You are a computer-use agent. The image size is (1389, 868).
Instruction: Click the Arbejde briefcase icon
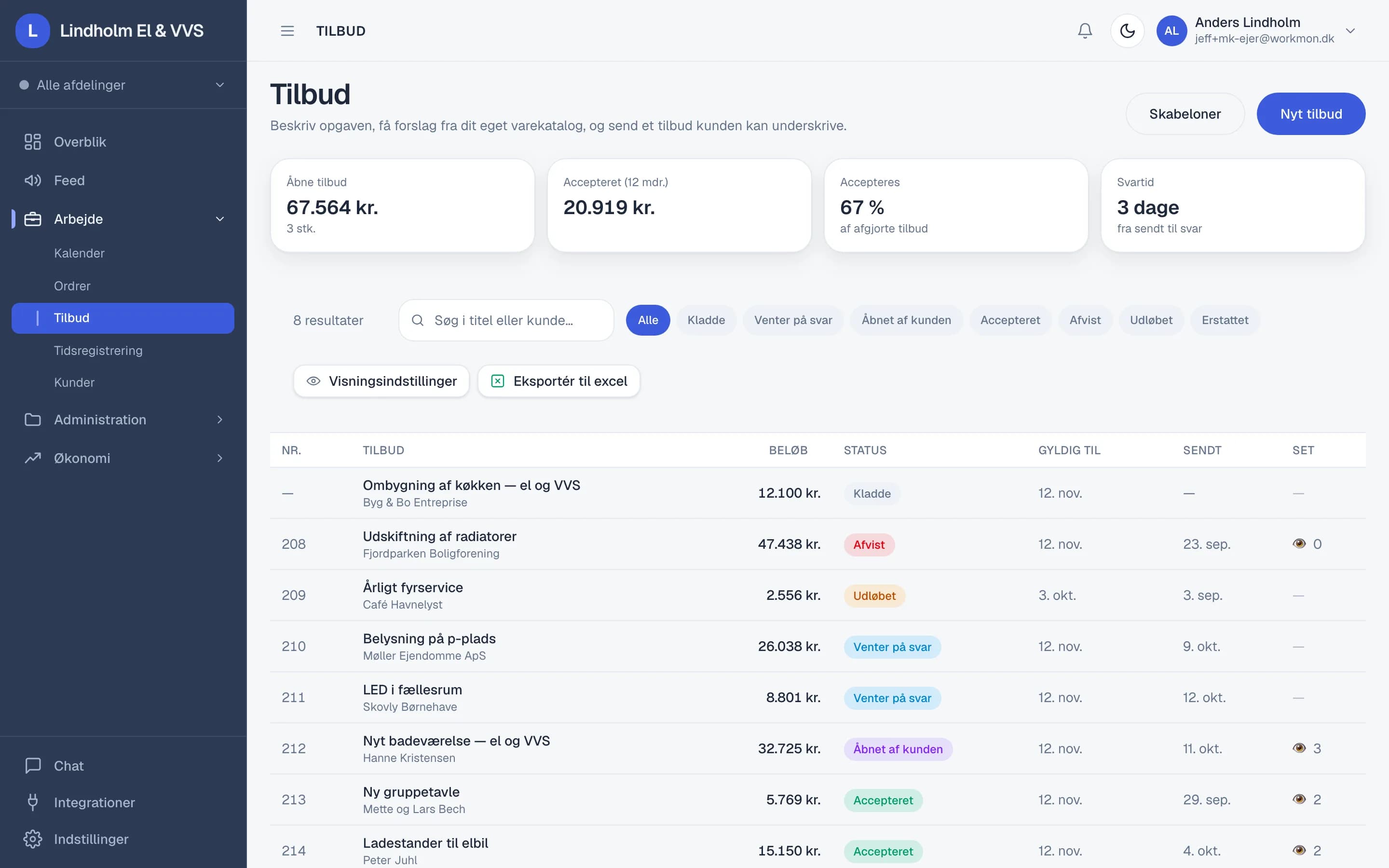[33, 219]
